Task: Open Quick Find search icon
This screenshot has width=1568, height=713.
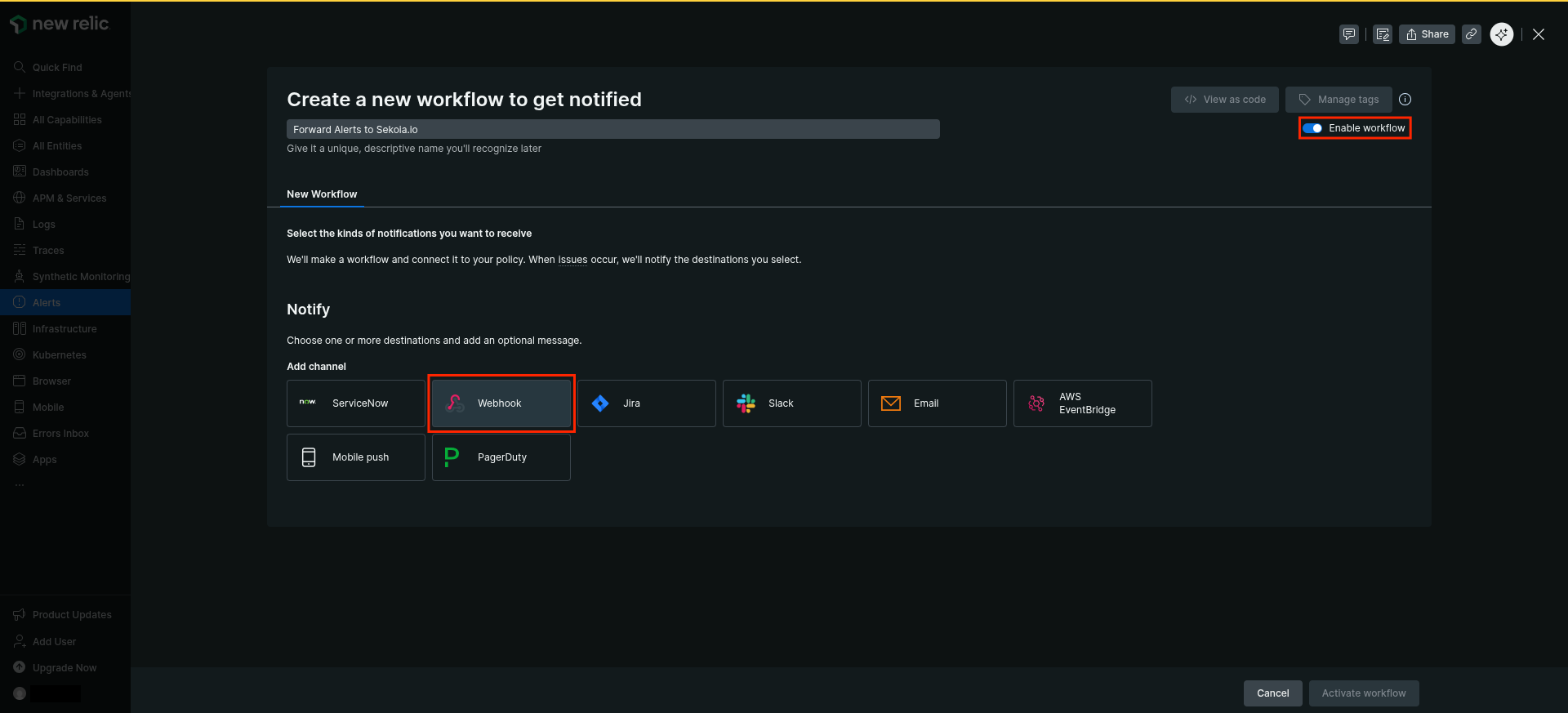Action: pos(20,67)
